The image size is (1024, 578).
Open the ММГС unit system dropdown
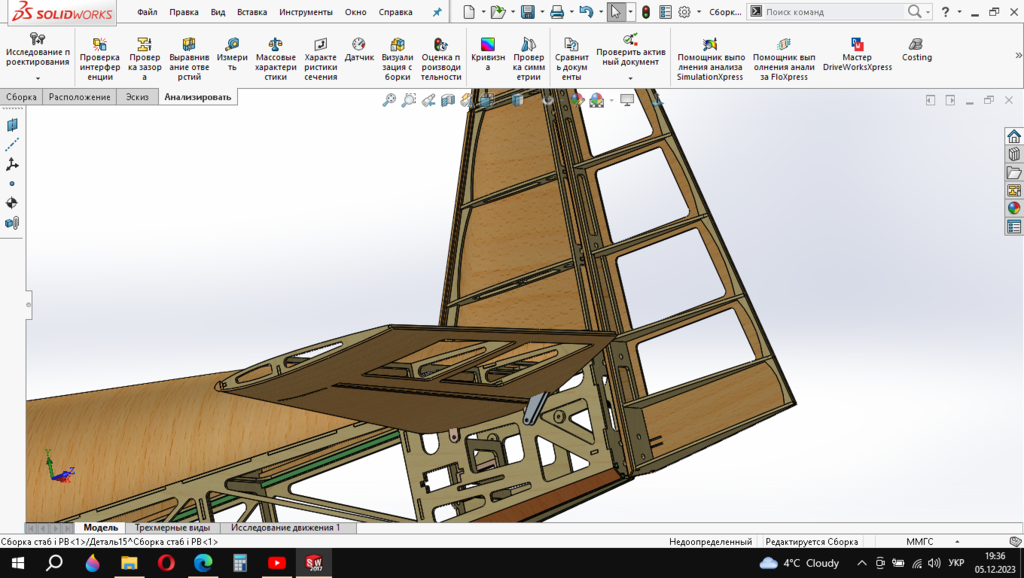point(919,542)
